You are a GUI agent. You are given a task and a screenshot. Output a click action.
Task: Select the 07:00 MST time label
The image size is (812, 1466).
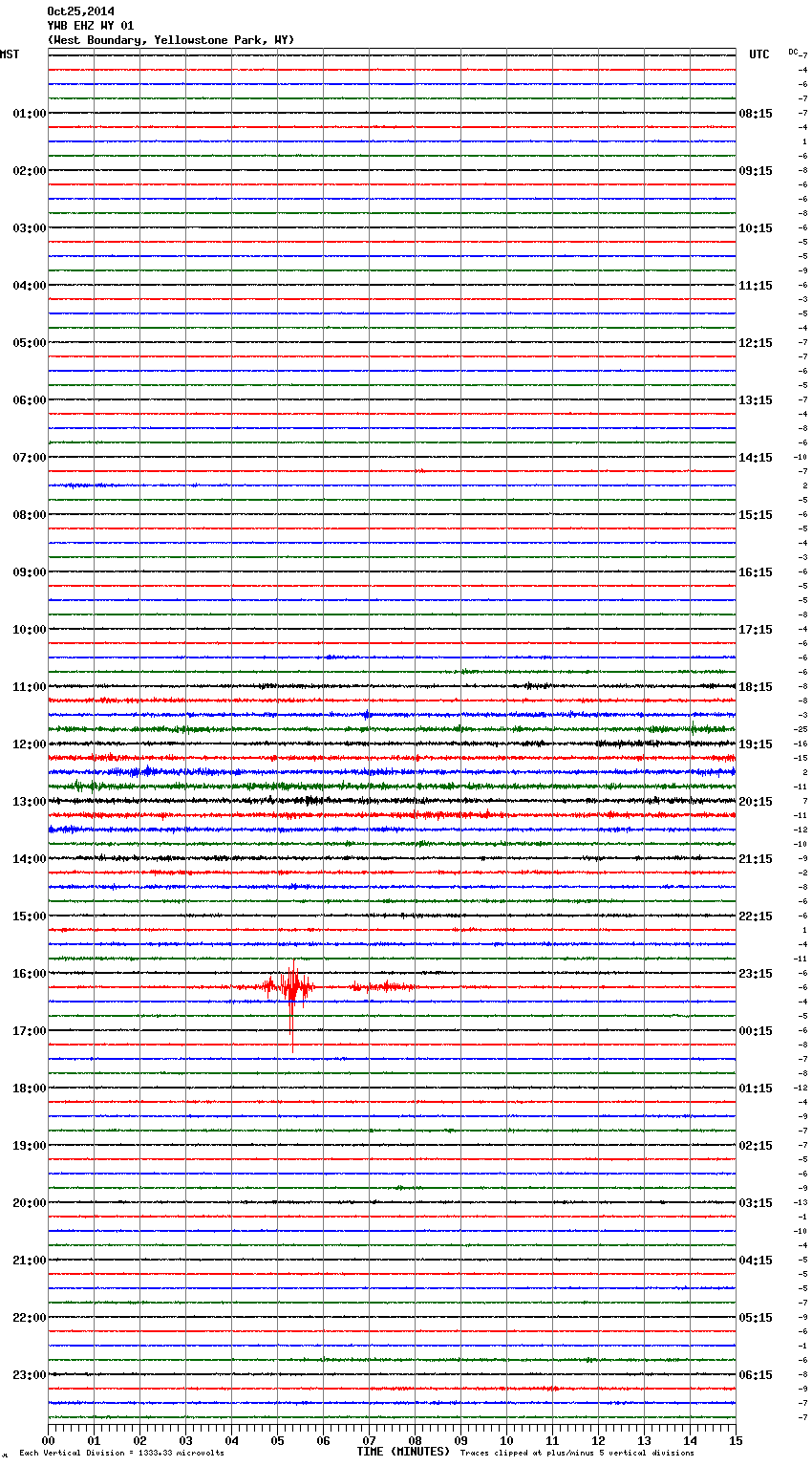click(30, 458)
